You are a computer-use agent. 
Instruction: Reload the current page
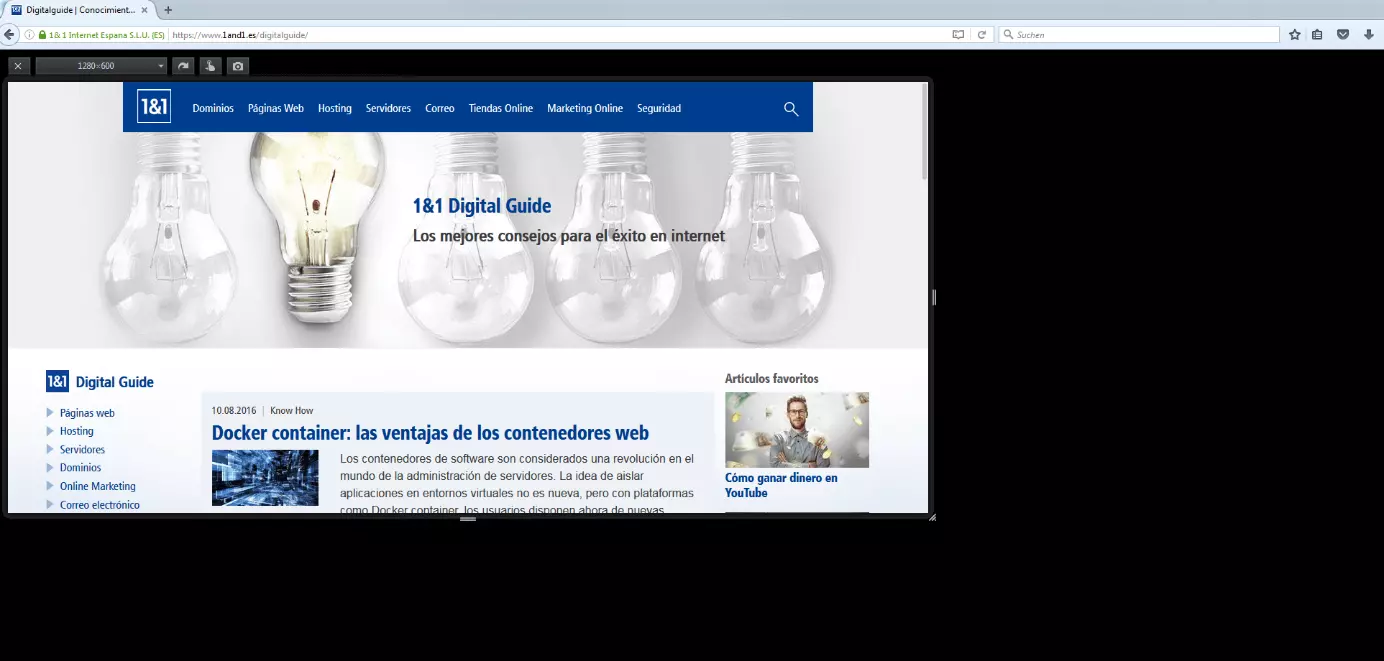[x=982, y=35]
